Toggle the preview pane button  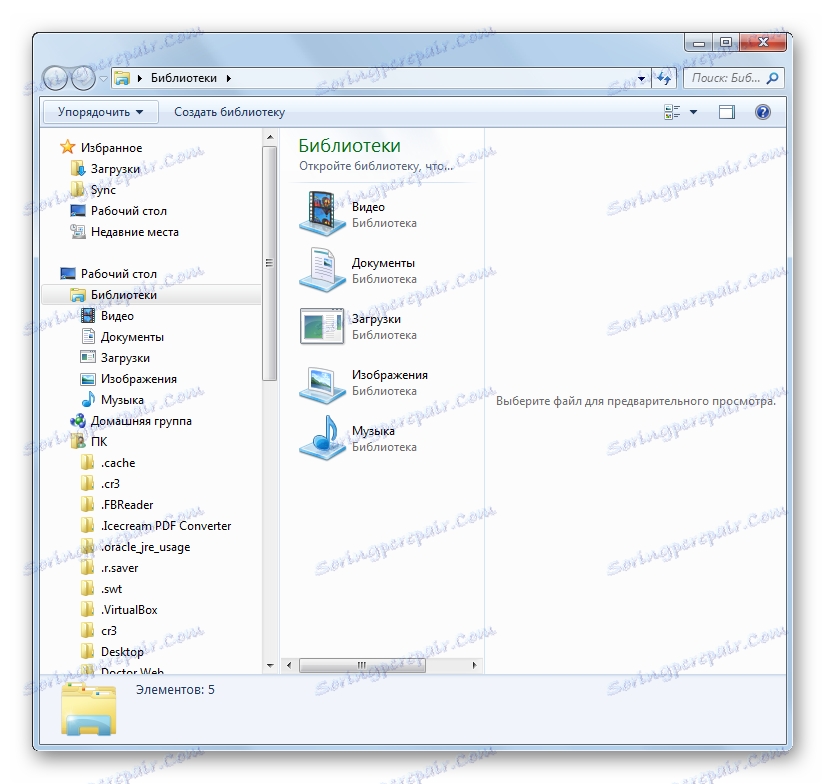[x=726, y=111]
